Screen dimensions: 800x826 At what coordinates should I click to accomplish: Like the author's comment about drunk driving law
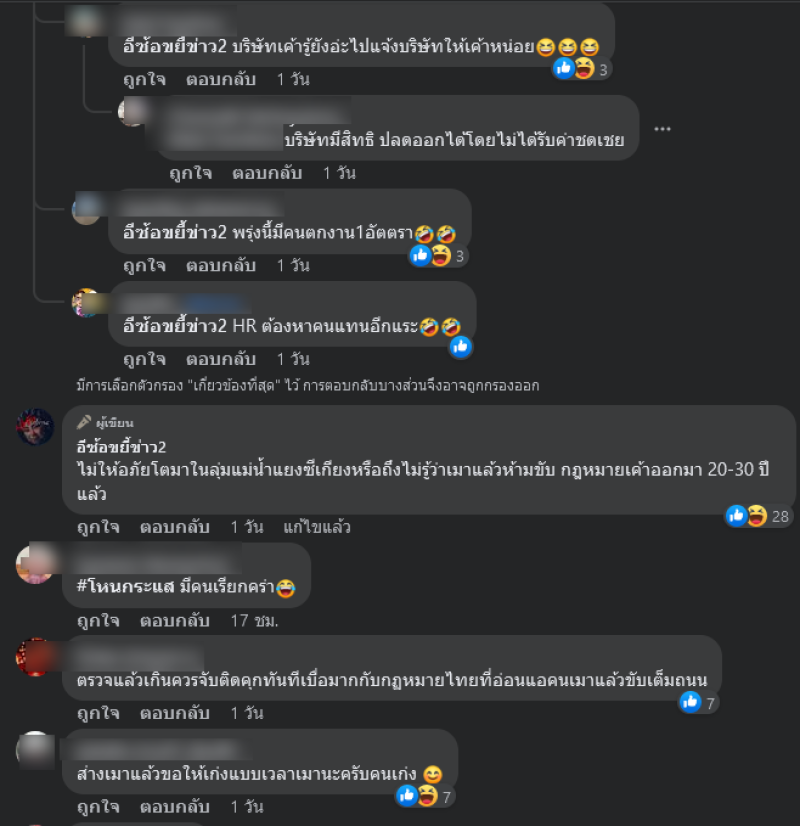98,527
